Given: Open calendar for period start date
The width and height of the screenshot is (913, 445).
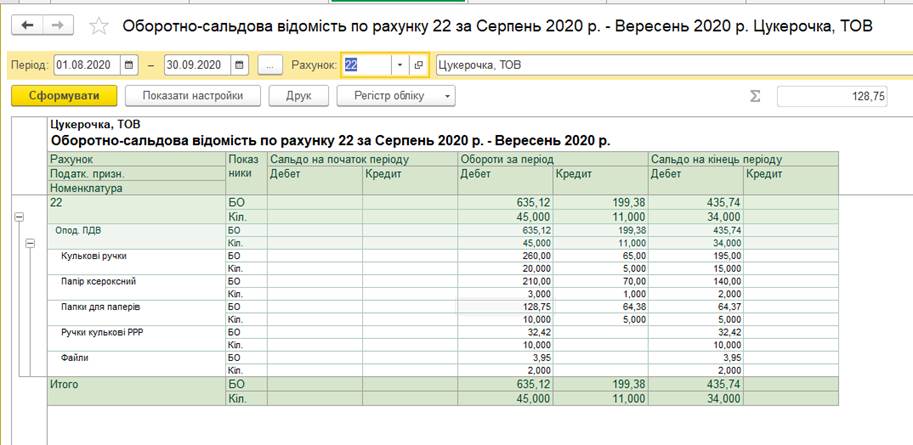Looking at the screenshot, I should coord(129,65).
